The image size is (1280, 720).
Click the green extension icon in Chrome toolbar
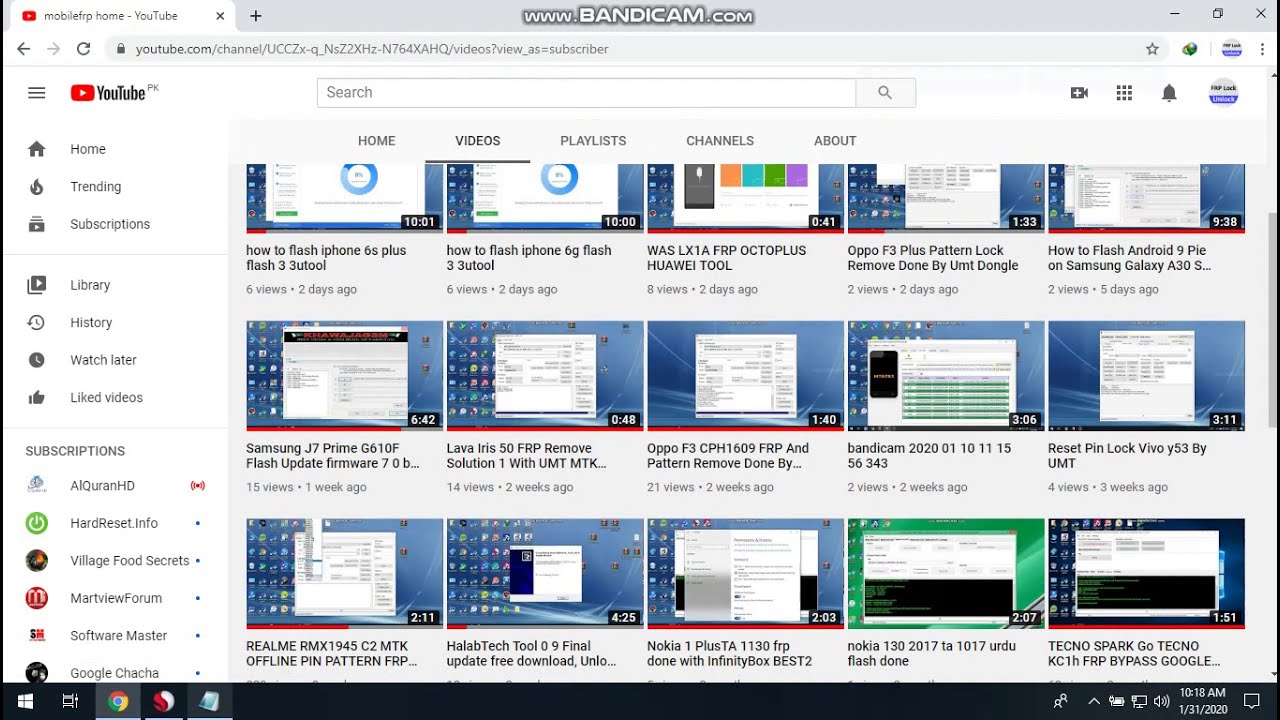click(1190, 48)
